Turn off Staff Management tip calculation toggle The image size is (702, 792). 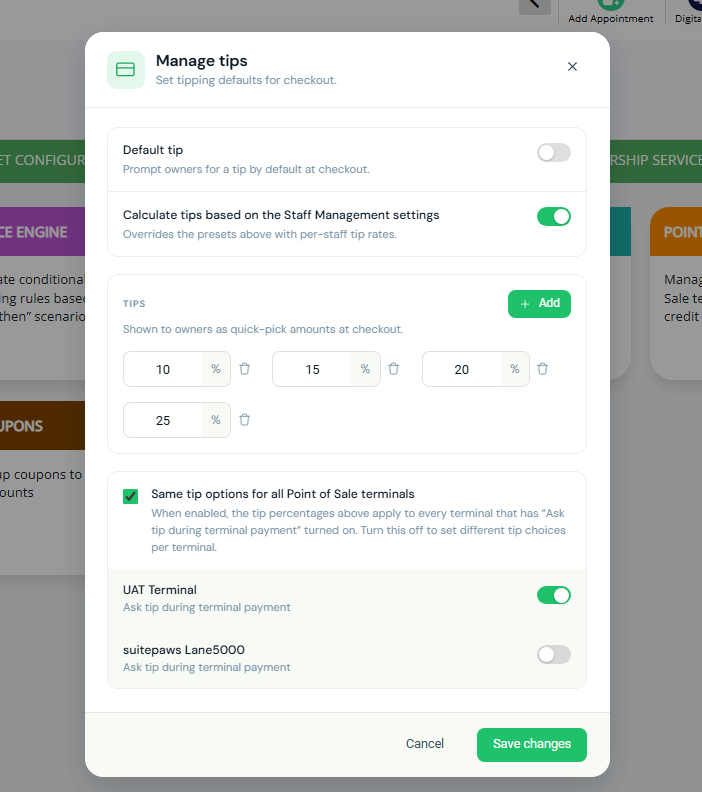click(554, 217)
